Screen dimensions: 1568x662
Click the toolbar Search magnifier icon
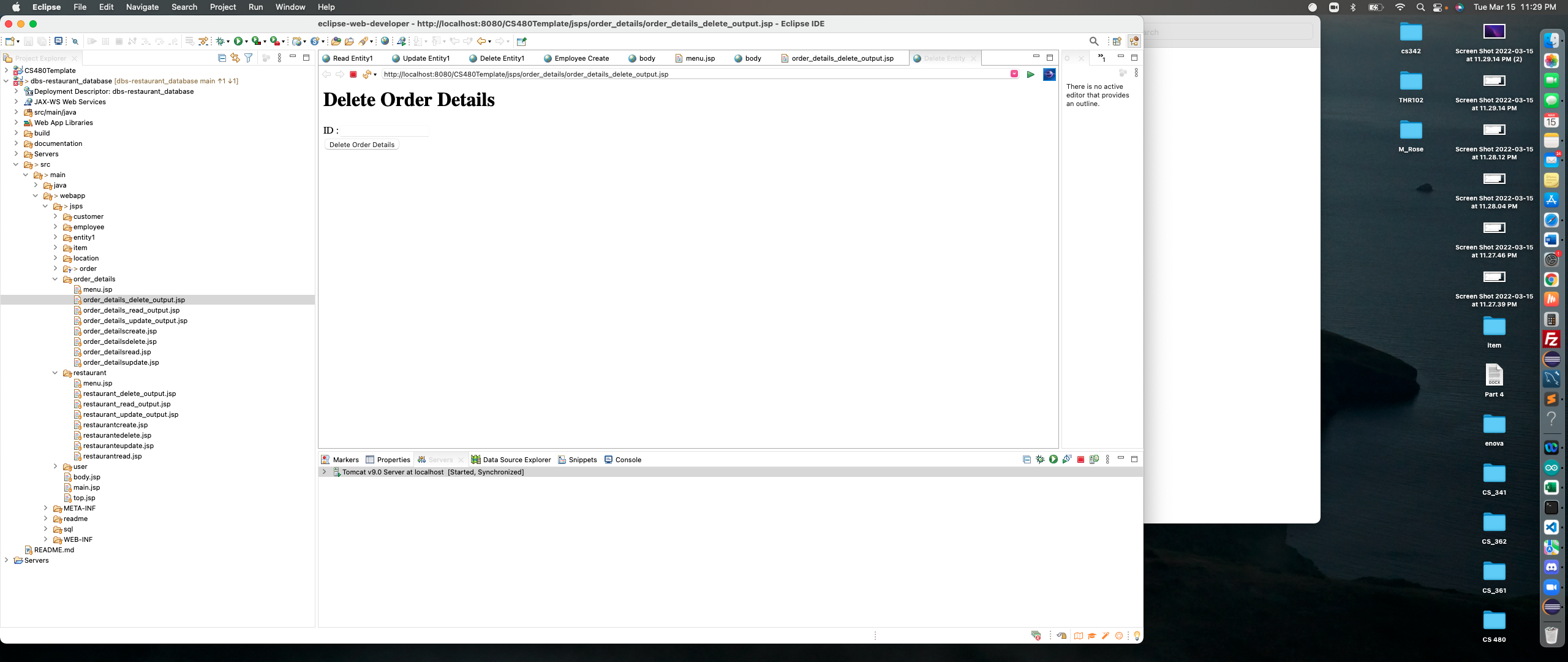click(x=1094, y=41)
